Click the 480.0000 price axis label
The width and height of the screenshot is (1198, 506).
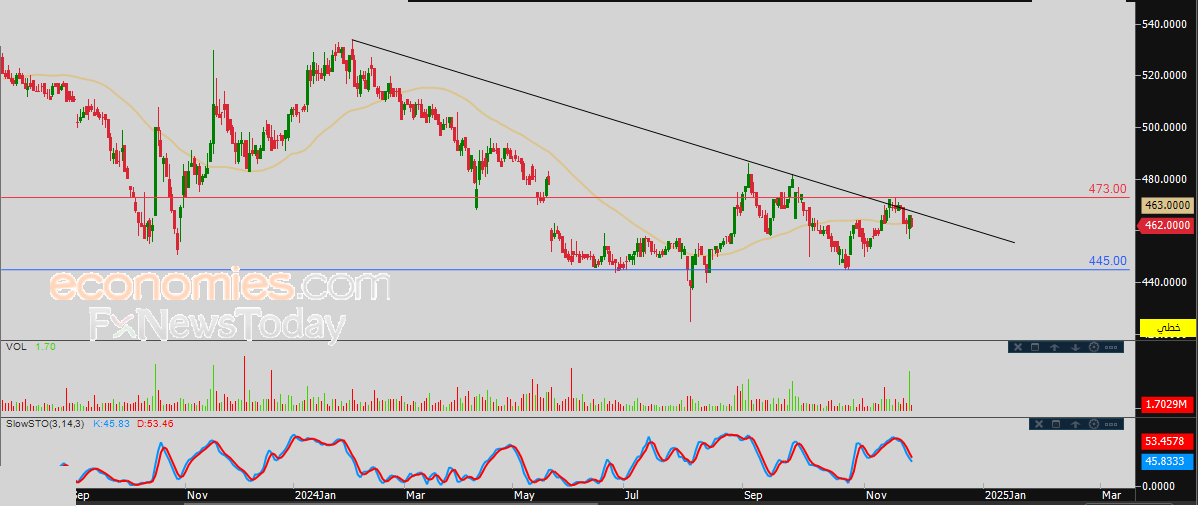1166,179
